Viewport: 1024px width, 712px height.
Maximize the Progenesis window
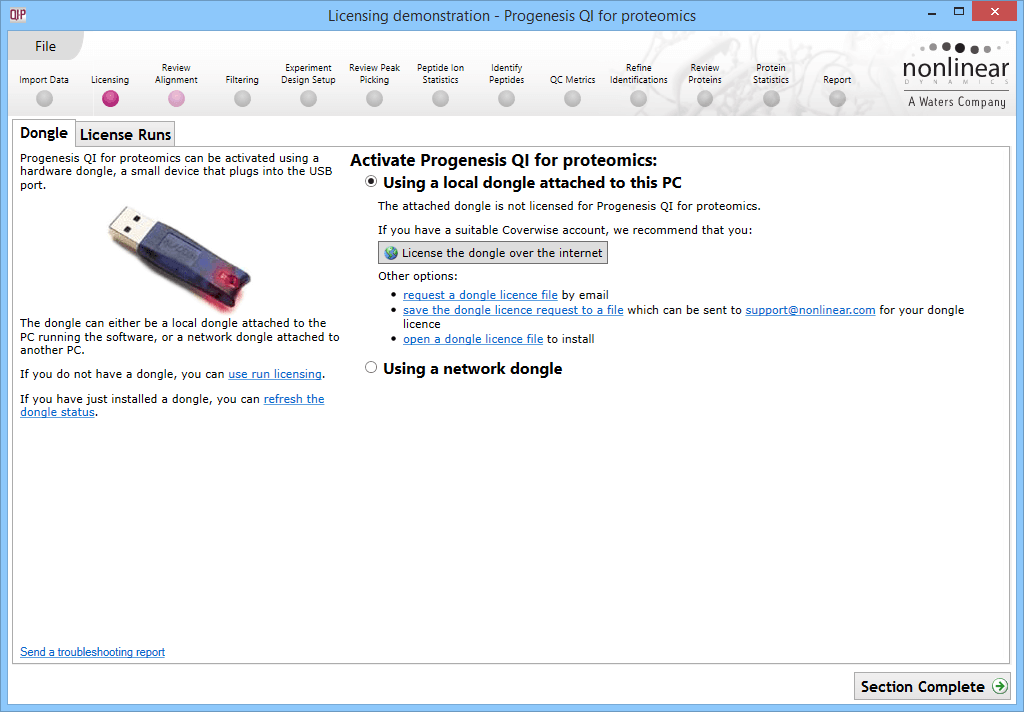[x=959, y=12]
